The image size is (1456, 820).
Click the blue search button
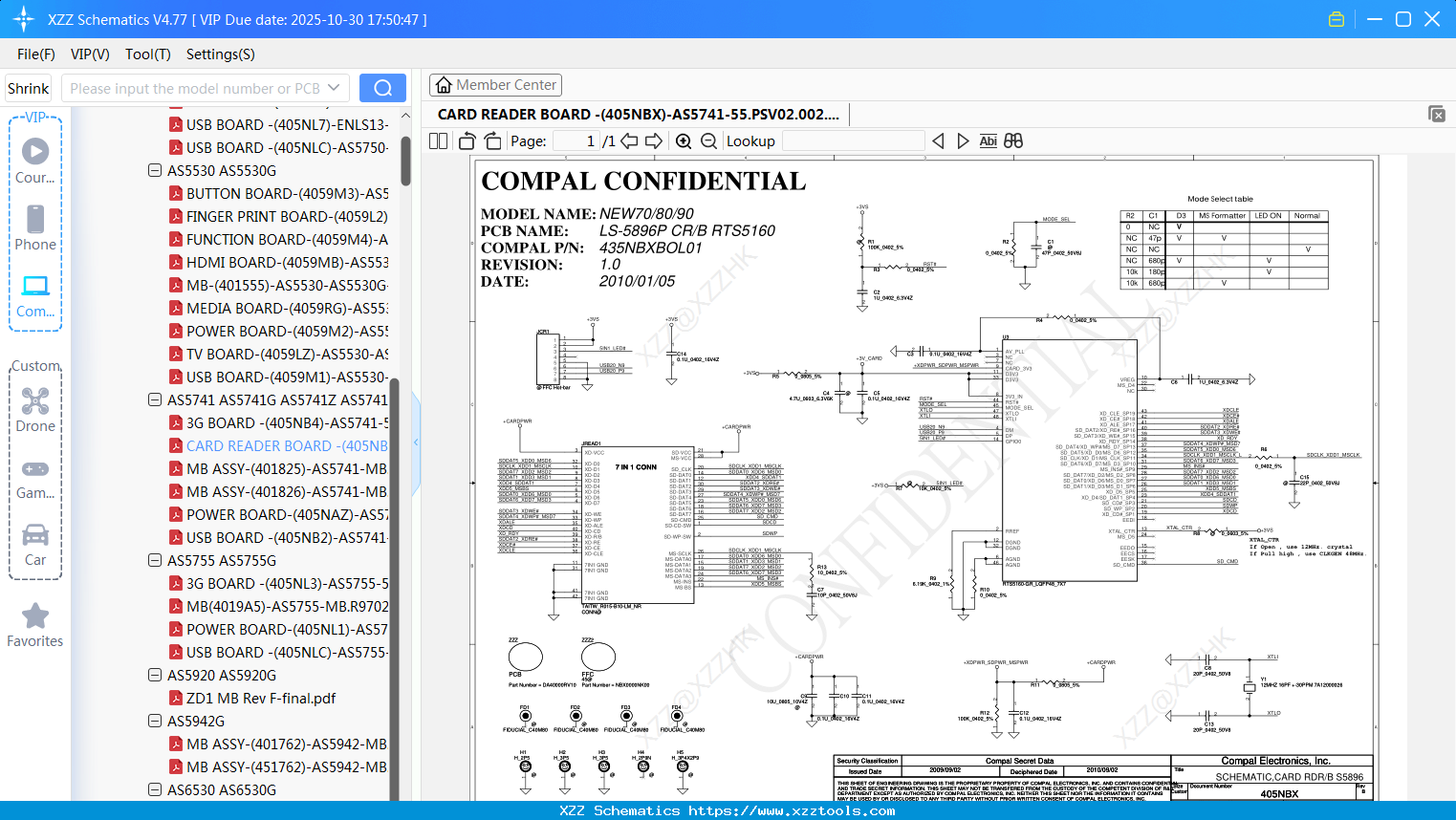point(382,88)
